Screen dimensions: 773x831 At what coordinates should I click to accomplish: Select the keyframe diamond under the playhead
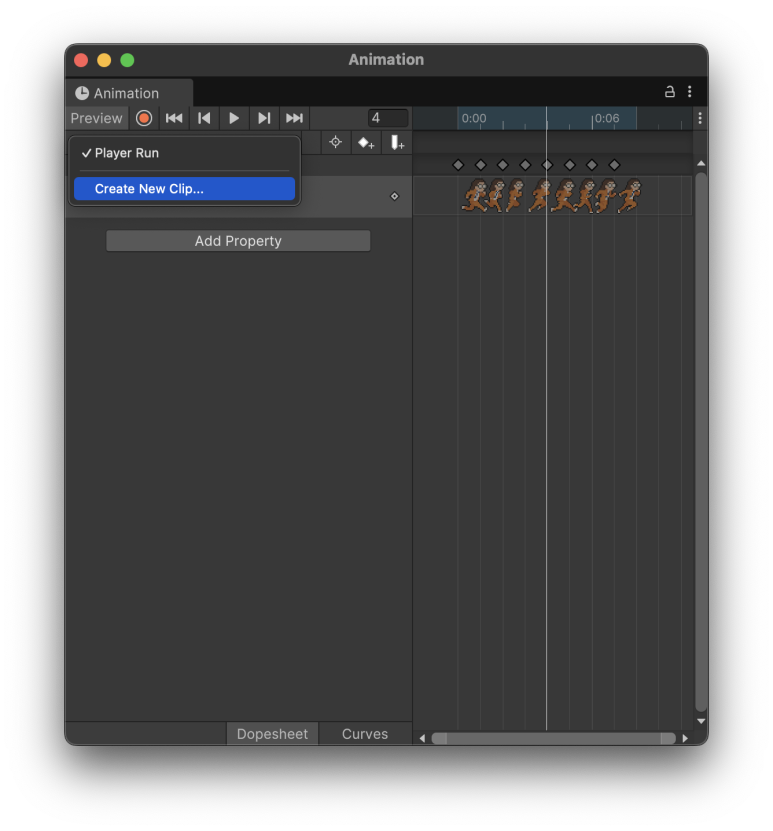pyautogui.click(x=547, y=165)
